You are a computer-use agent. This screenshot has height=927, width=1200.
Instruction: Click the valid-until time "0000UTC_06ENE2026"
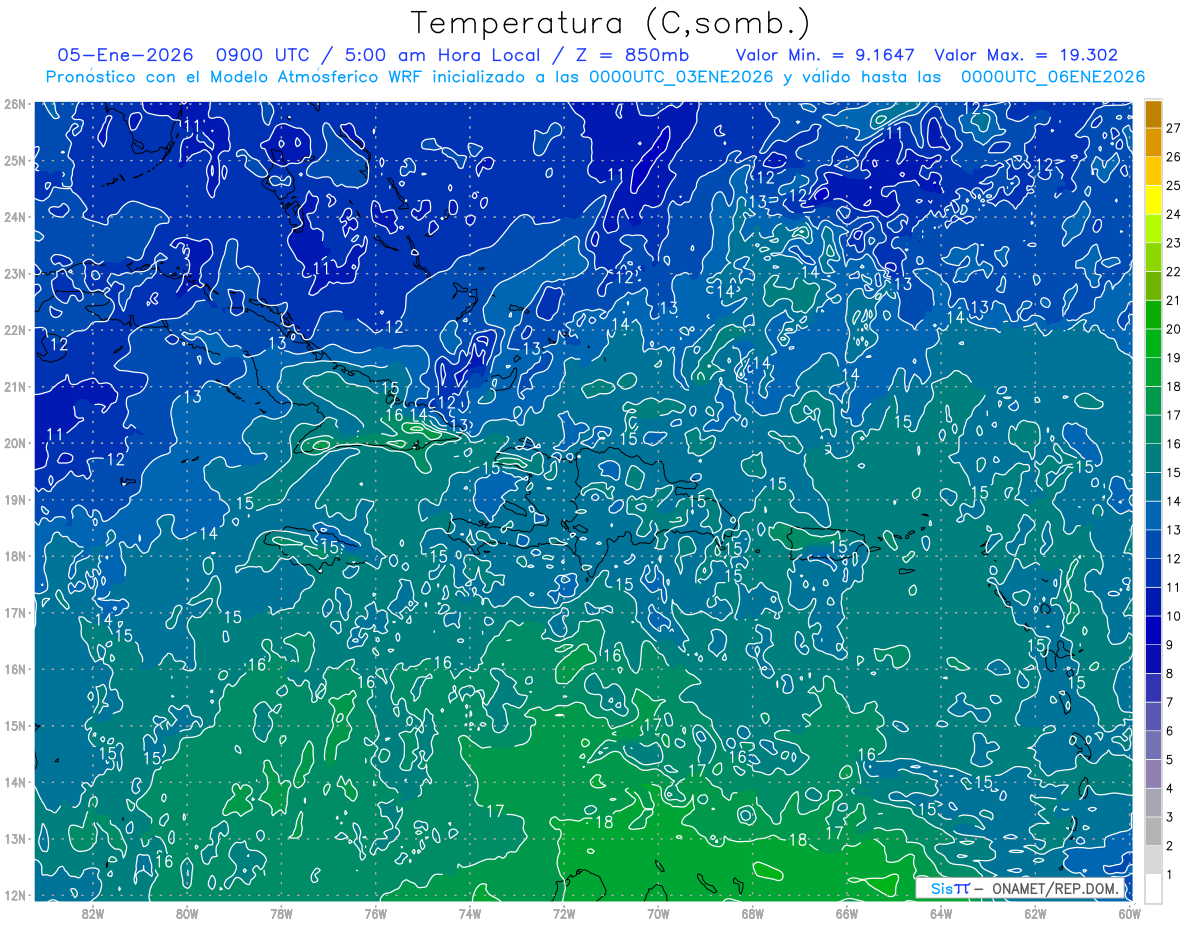click(1053, 77)
